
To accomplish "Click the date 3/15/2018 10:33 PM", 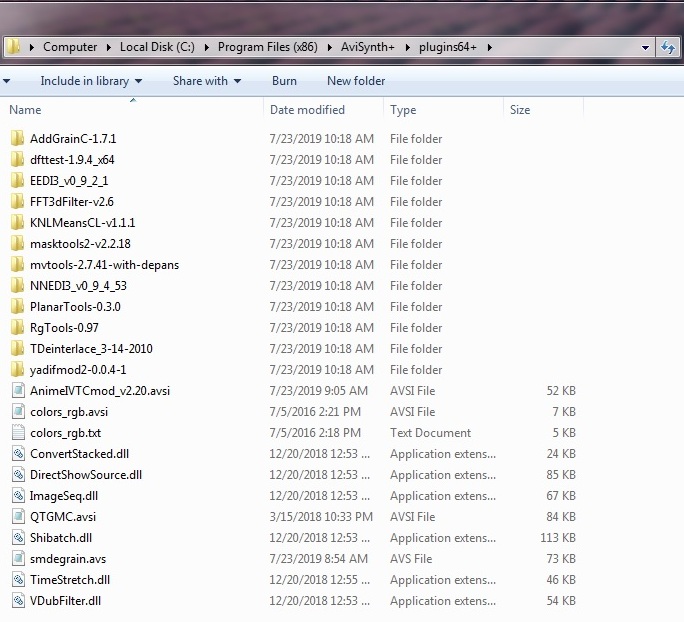I will pos(321,516).
